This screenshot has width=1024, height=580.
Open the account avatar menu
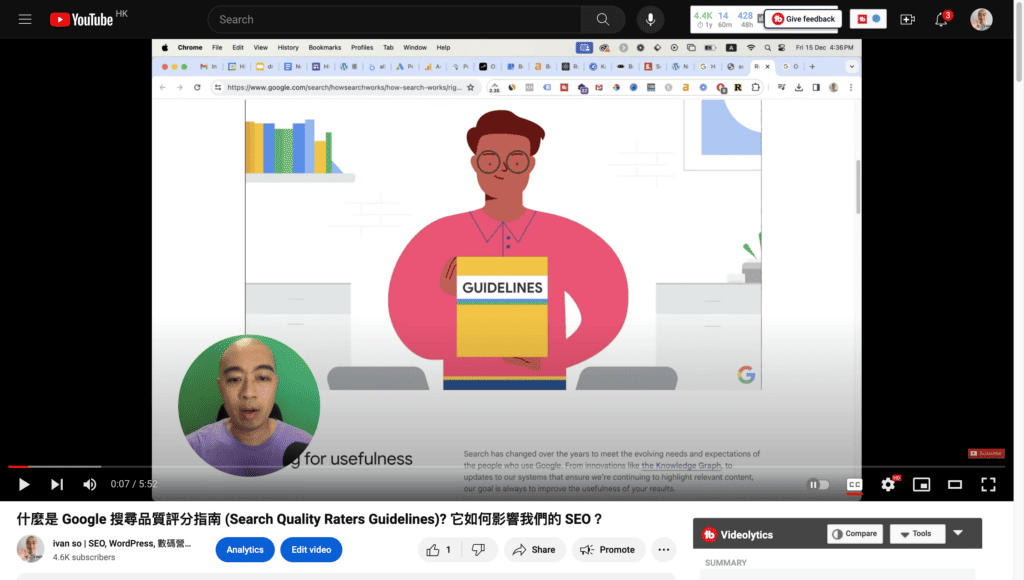(x=981, y=20)
